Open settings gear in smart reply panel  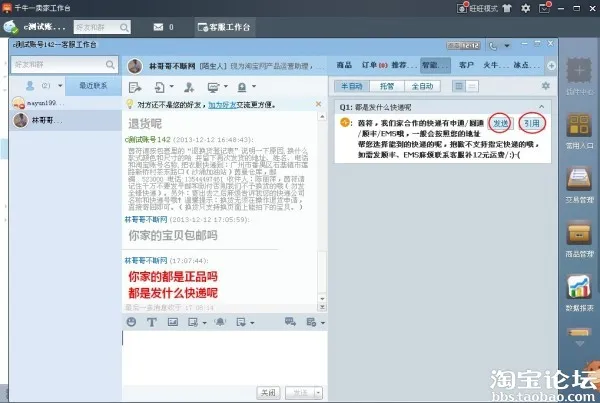click(x=546, y=86)
